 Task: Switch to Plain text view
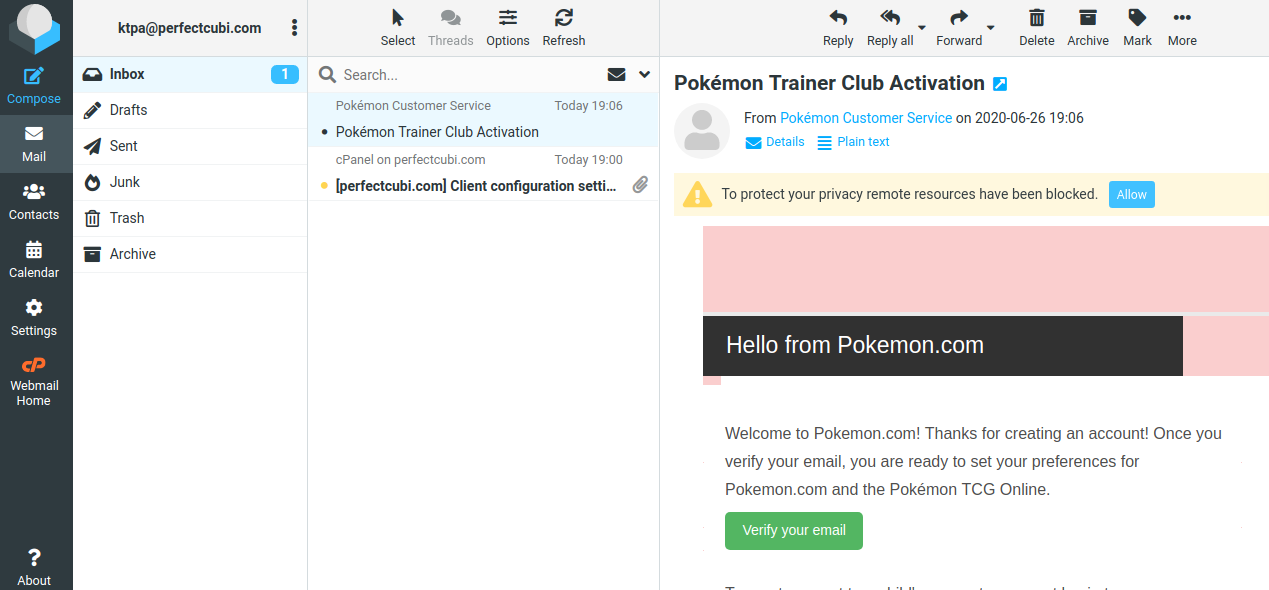click(x=853, y=142)
